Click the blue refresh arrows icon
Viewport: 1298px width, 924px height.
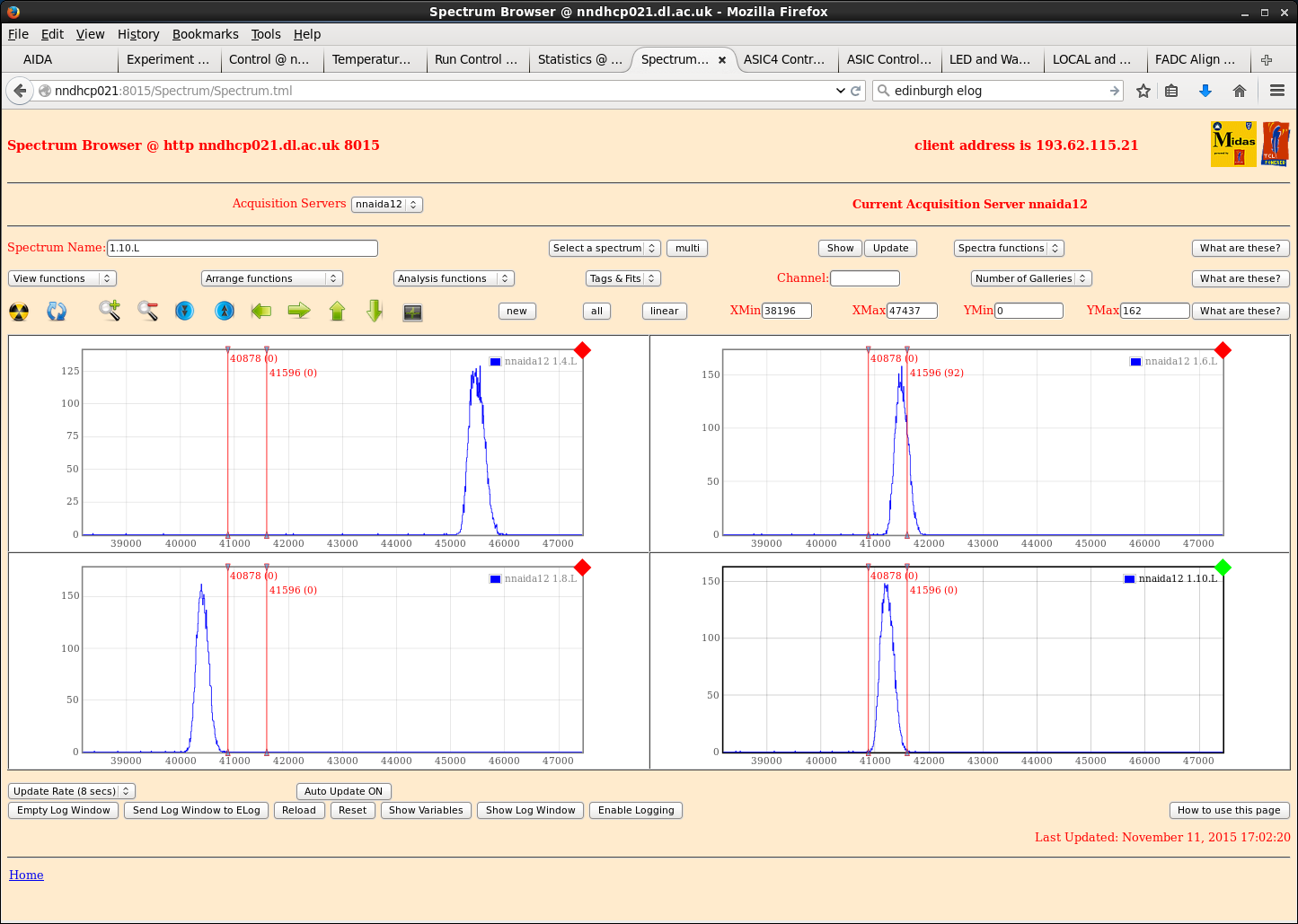[x=57, y=312]
